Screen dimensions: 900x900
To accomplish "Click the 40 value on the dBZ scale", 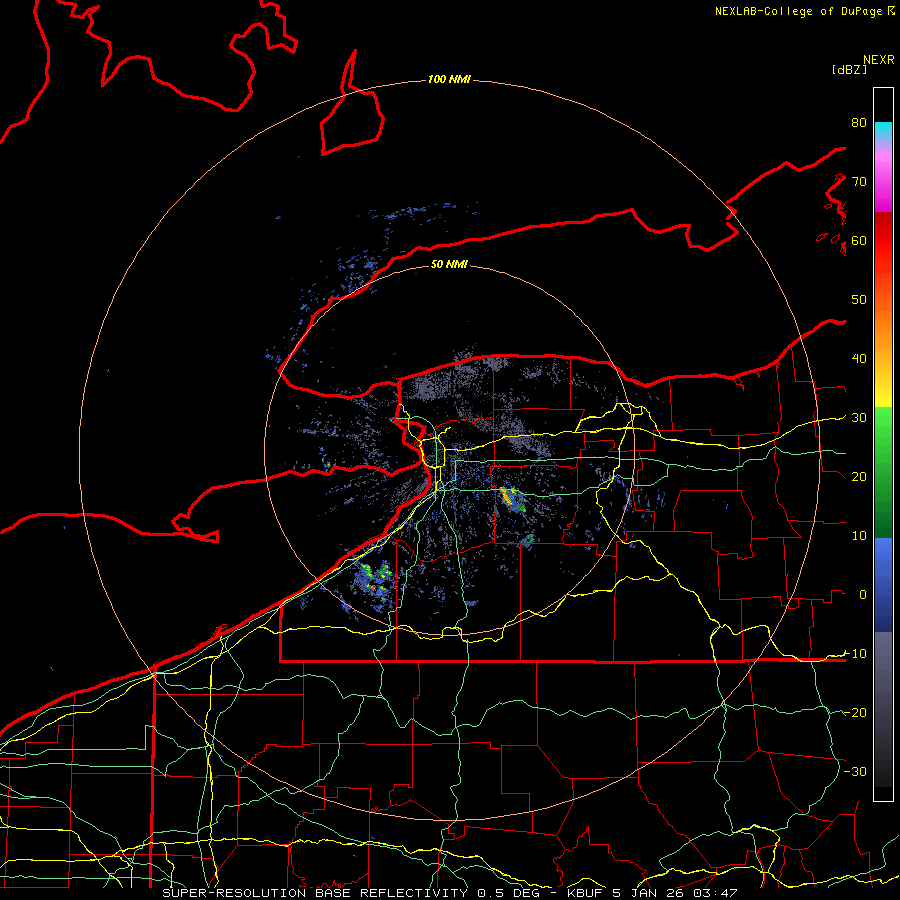I will coord(859,359).
